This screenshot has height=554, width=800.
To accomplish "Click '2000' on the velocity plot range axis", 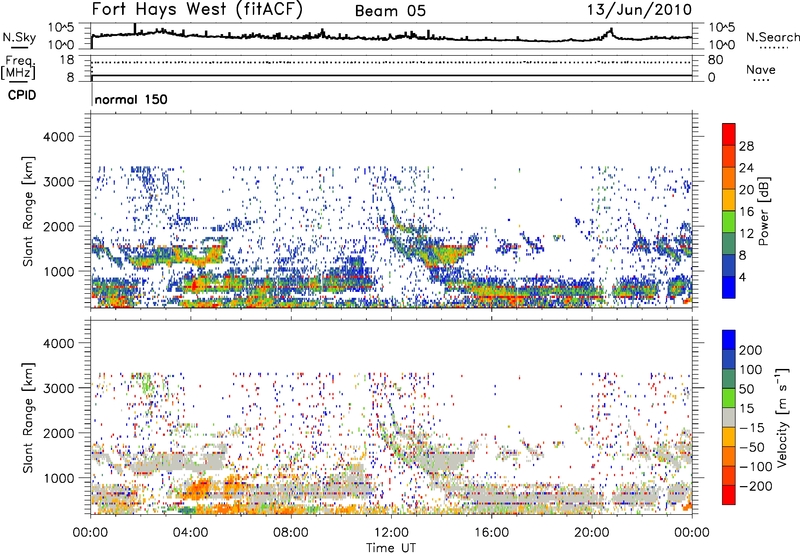I will pyautogui.click(x=58, y=433).
